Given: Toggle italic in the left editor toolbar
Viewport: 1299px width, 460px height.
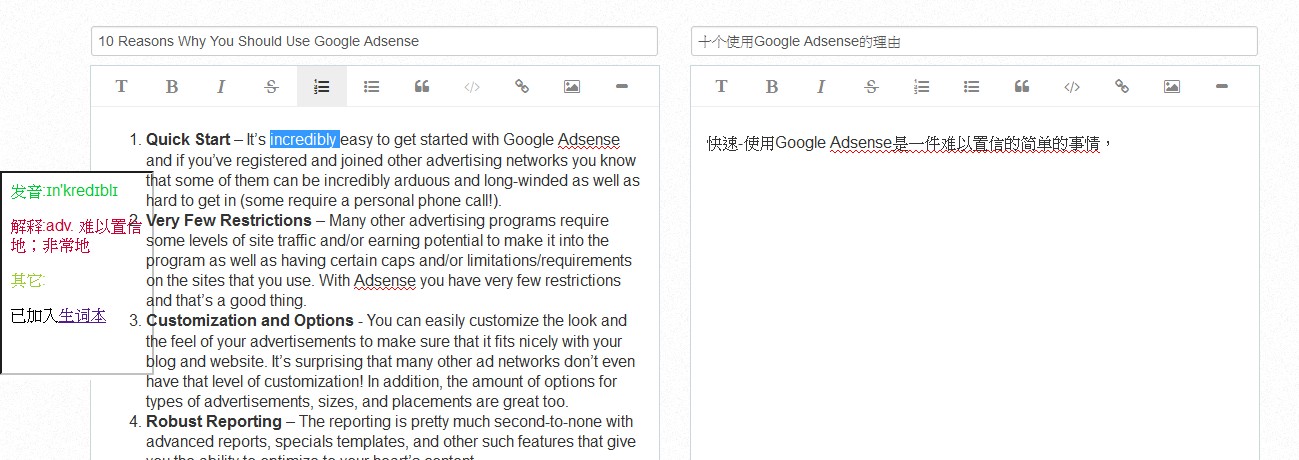Looking at the screenshot, I should coord(221,87).
